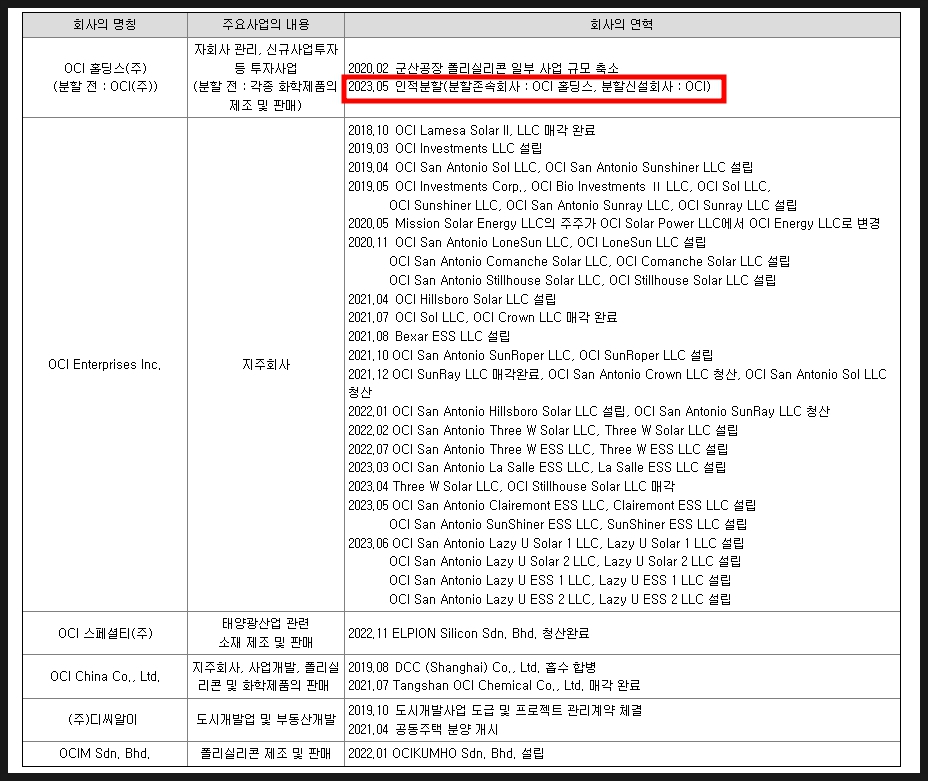Select '2023.04 Three W Solar LLC' 매각 line
928x781 pixels.
(x=511, y=486)
